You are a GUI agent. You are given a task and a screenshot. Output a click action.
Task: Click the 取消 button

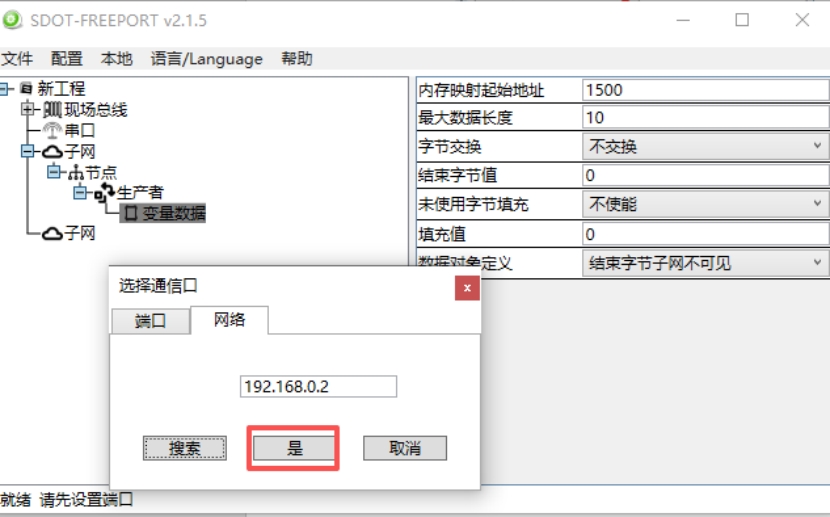pyautogui.click(x=405, y=448)
